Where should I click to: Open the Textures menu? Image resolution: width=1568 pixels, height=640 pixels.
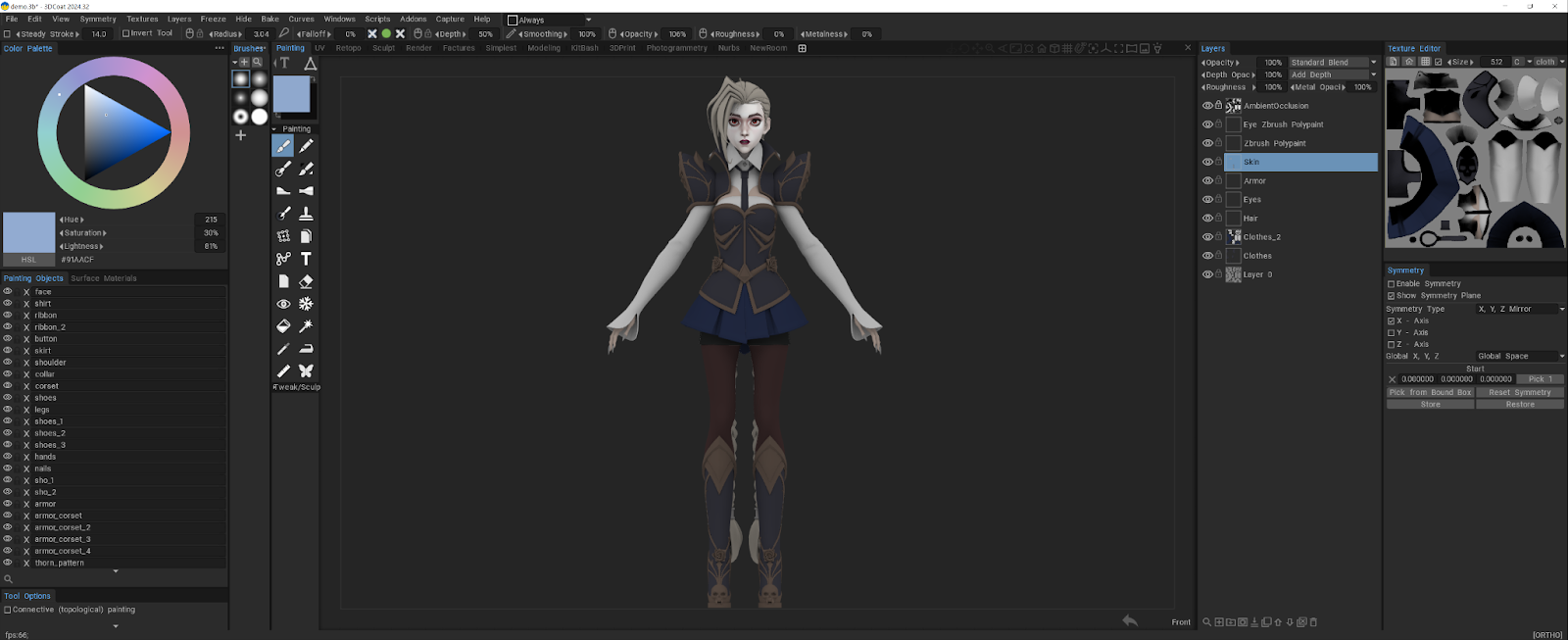click(142, 19)
